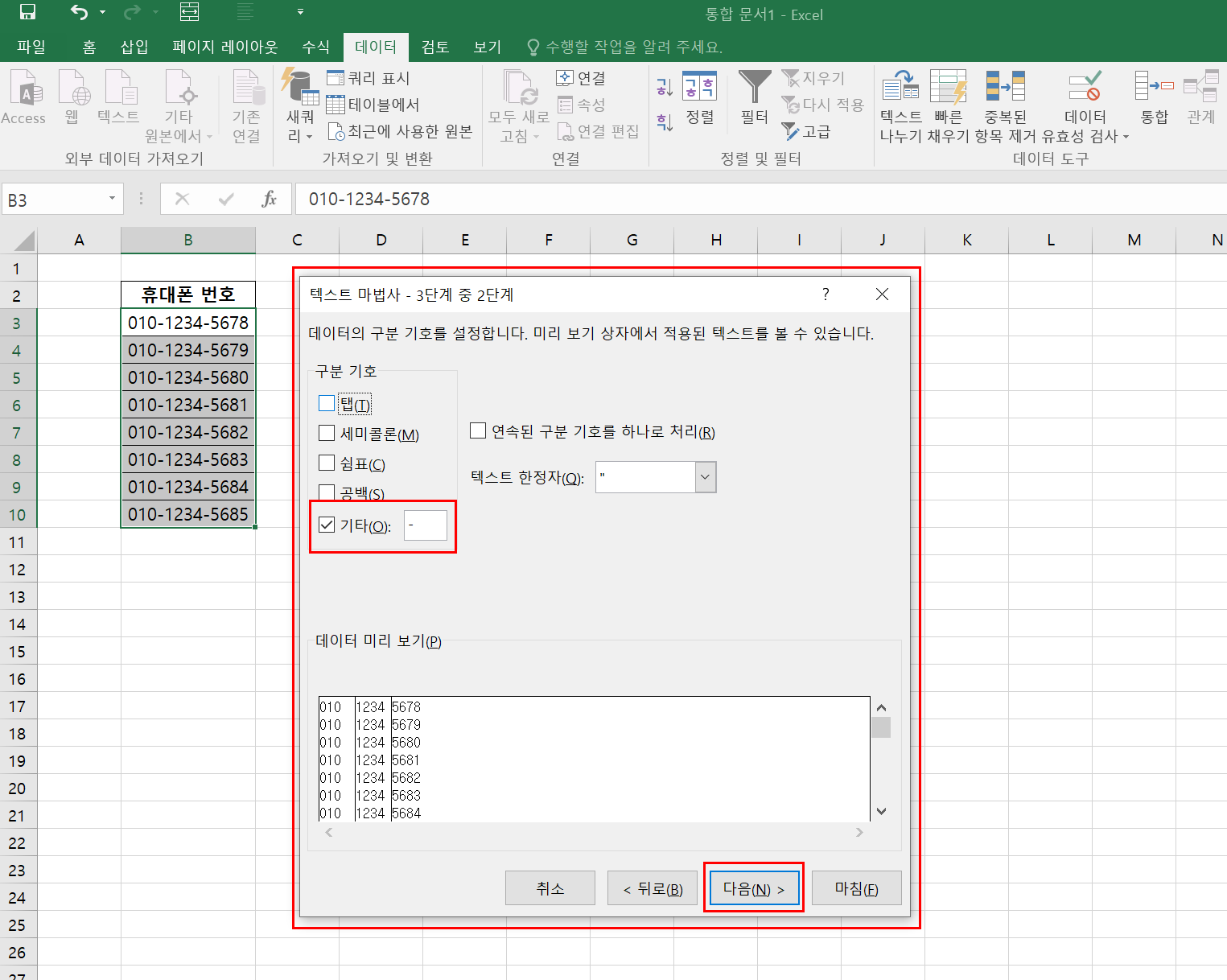This screenshot has height=980, width=1227.
Task: Expand the Data Validation dropdown arrow
Action: 1126,137
